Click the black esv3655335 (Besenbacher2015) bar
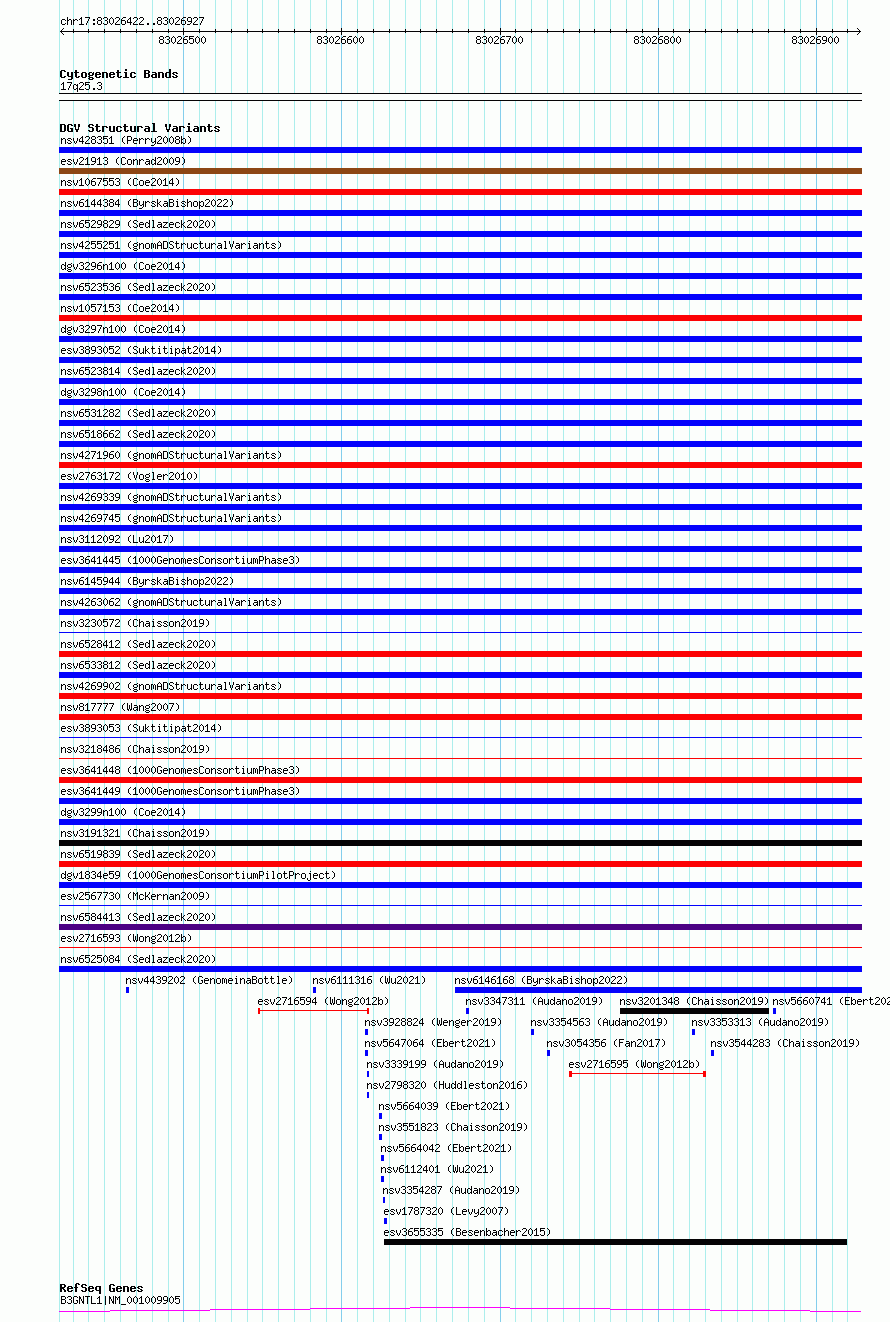Viewport: 890px width, 1322px height. coord(615,1242)
